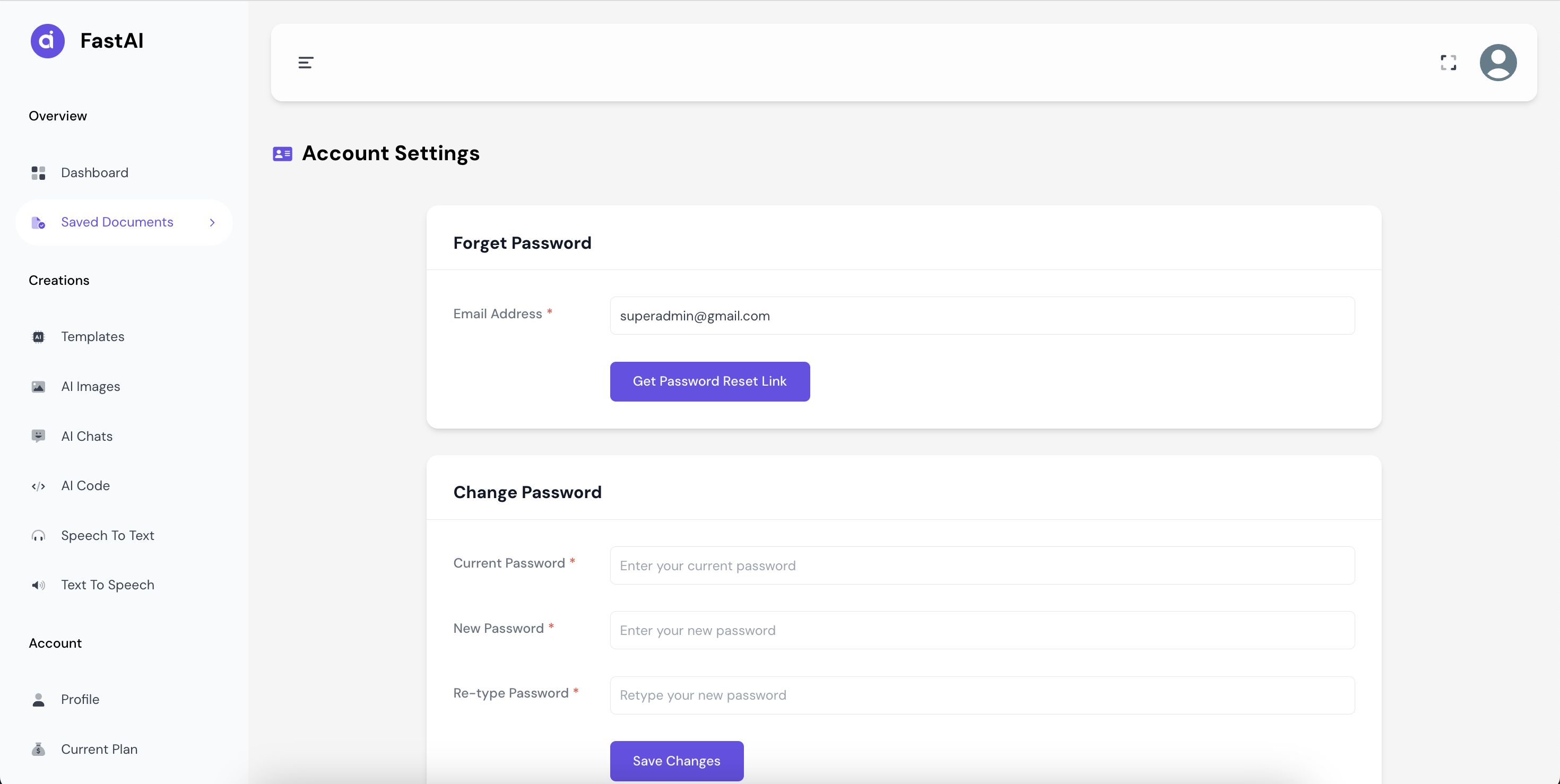Click the Text To Speech speaker icon

pos(38,586)
